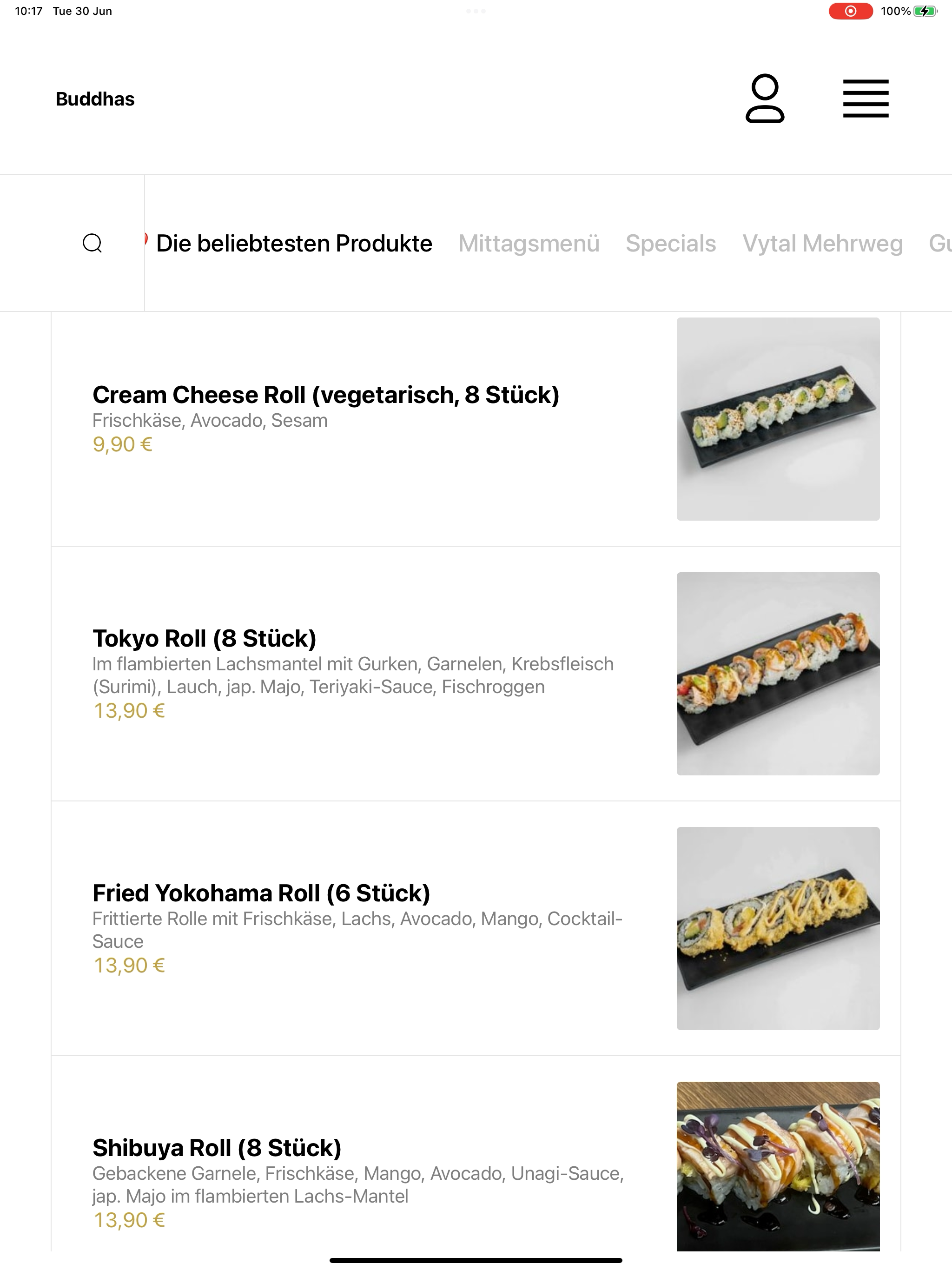Select Tokyo Roll (8 Stück)
The width and height of the screenshot is (952, 1270).
point(476,674)
